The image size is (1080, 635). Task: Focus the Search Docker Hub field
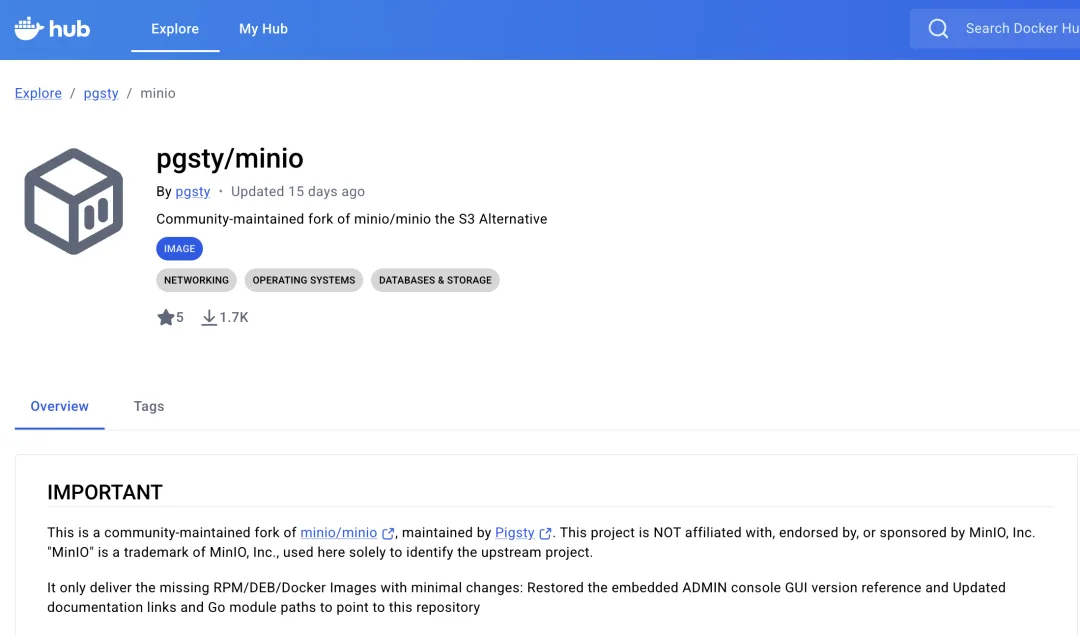[995, 29]
